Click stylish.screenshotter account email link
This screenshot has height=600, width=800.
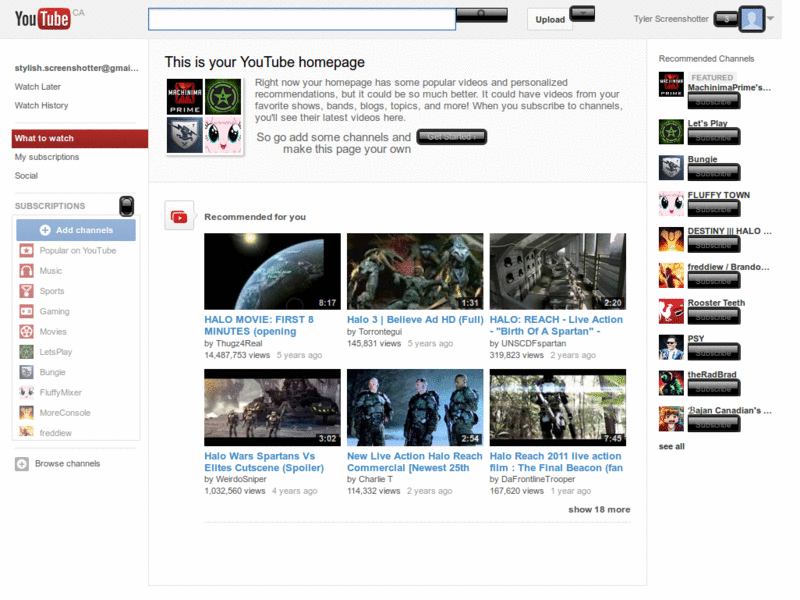(77, 68)
